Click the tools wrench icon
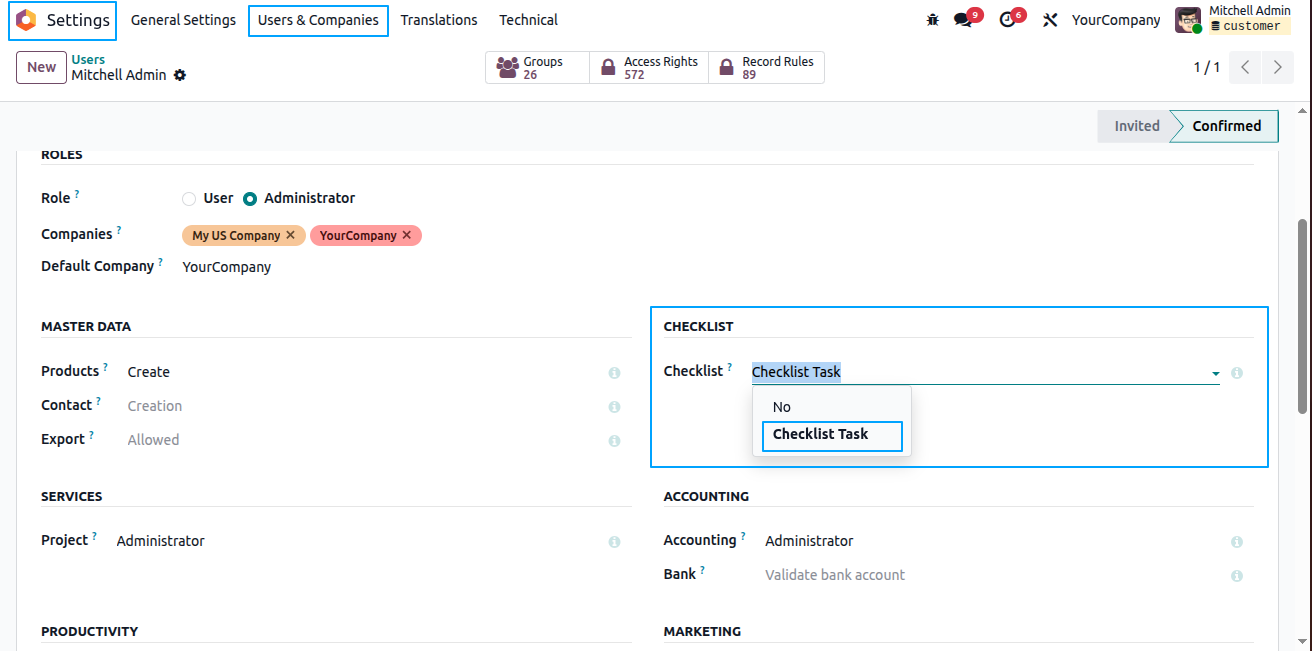This screenshot has height=651, width=1312. pyautogui.click(x=1050, y=20)
